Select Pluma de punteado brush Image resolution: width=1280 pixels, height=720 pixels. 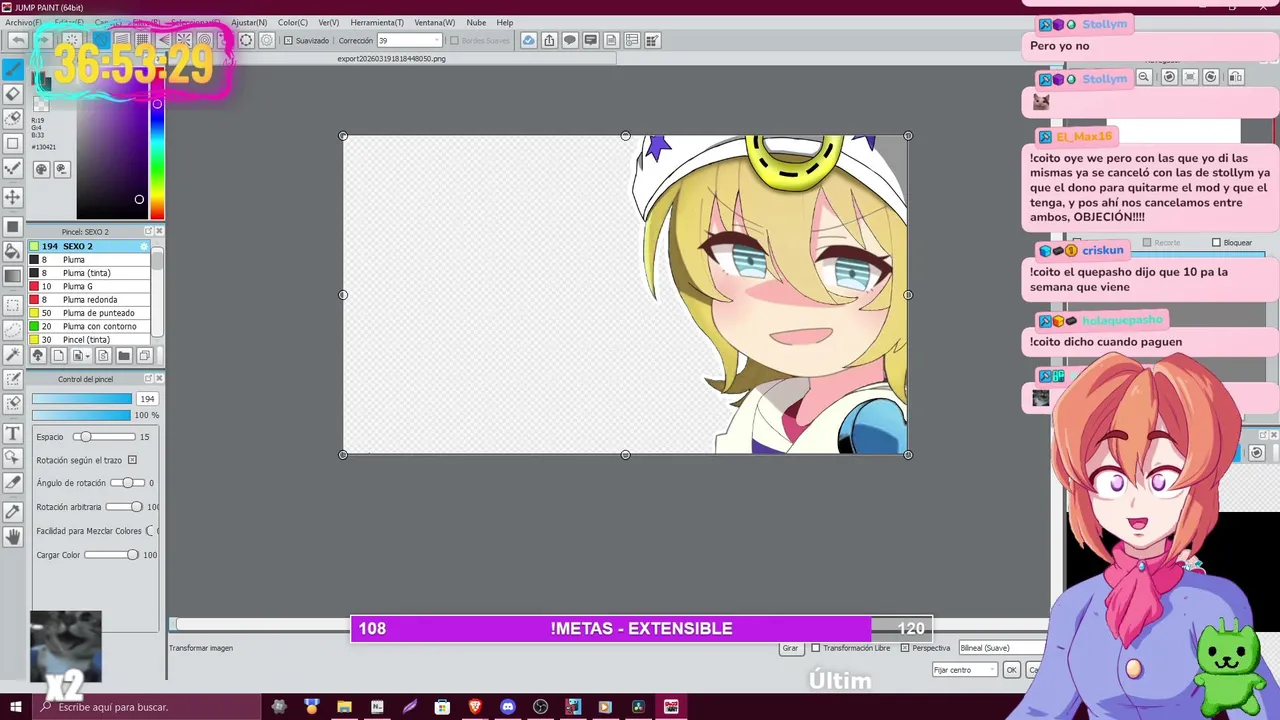coord(90,313)
